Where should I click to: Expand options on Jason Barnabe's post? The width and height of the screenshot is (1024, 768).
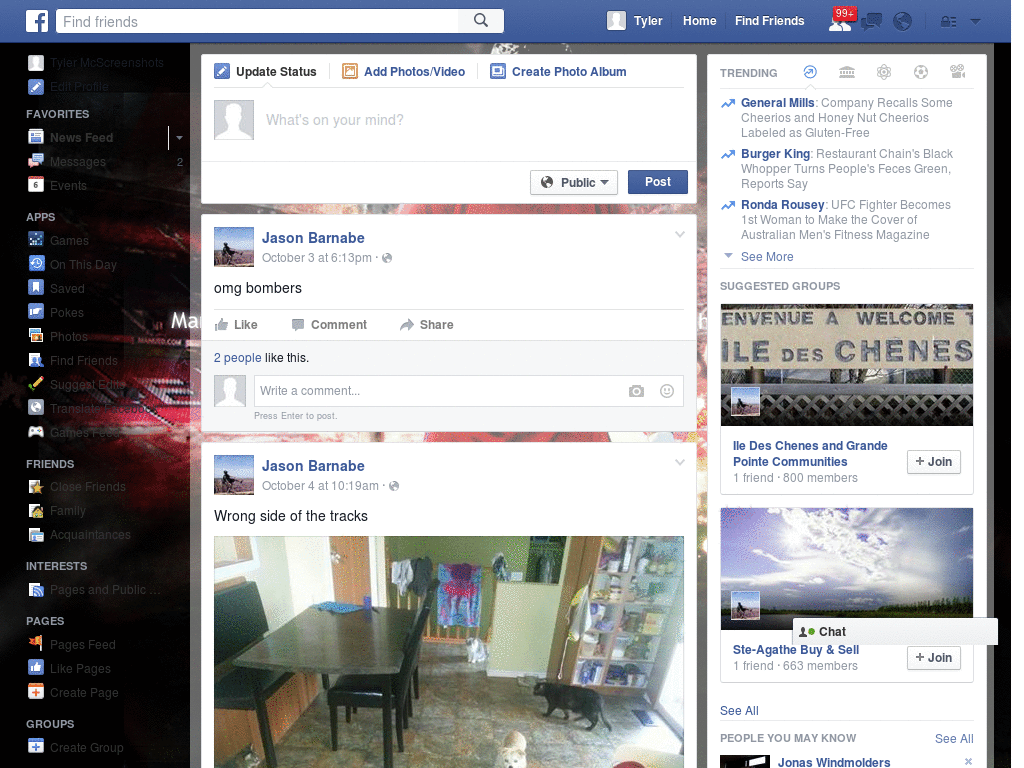[x=680, y=234]
